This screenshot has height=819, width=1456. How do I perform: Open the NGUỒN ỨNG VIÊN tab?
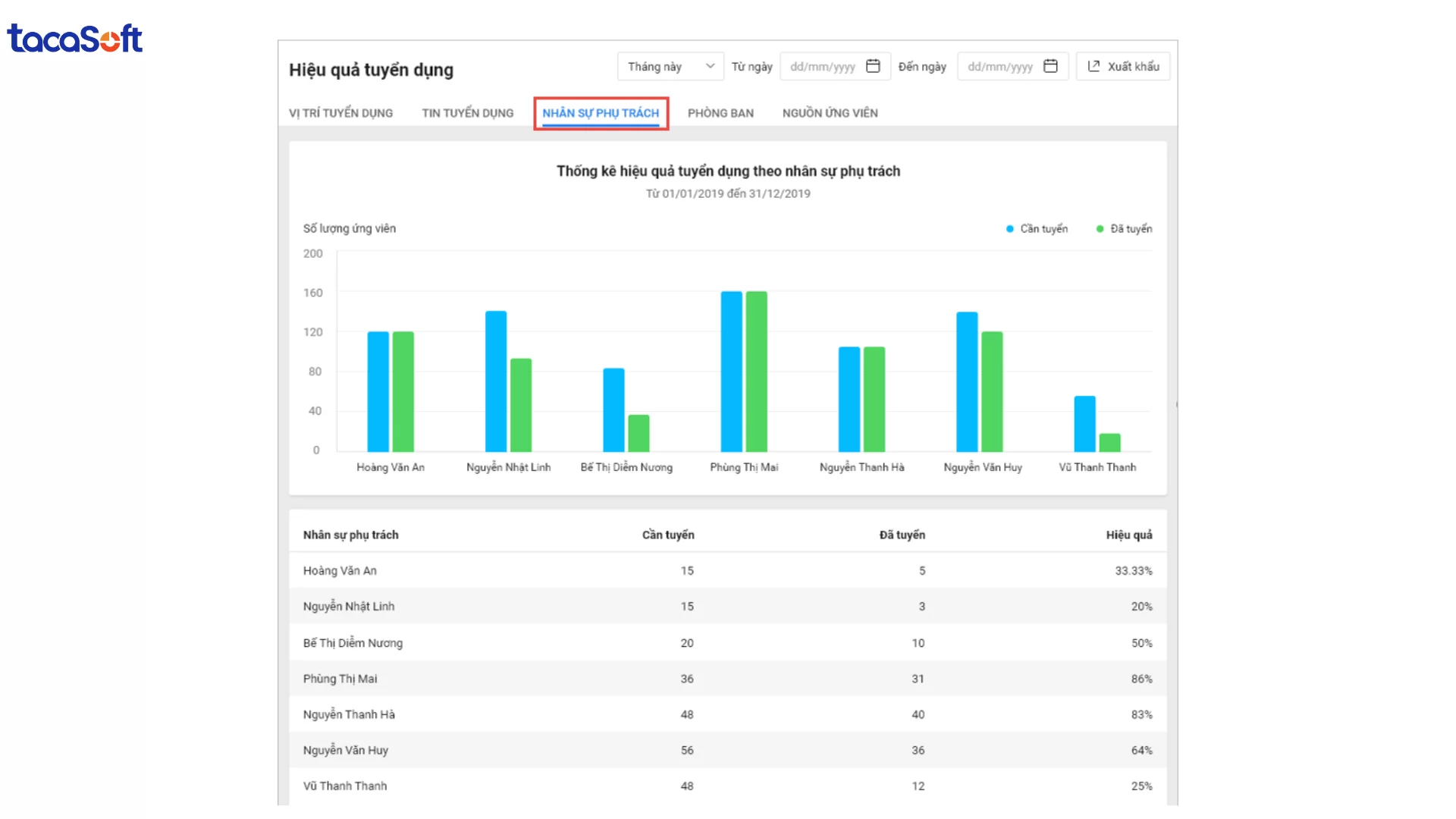pos(830,113)
